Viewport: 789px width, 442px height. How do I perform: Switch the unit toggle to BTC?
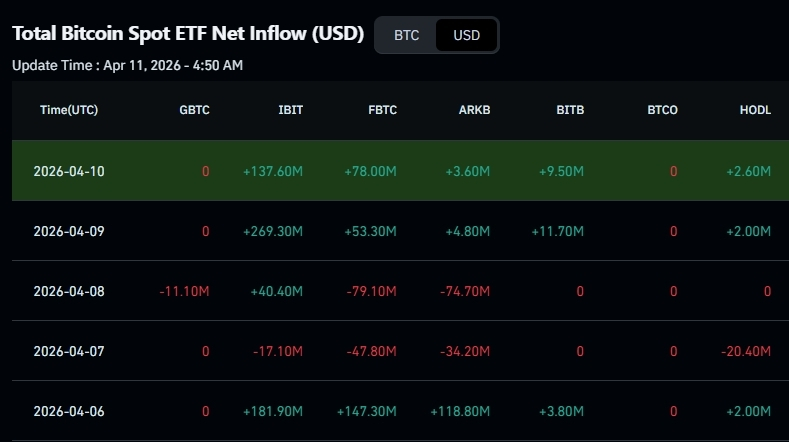pyautogui.click(x=406, y=35)
